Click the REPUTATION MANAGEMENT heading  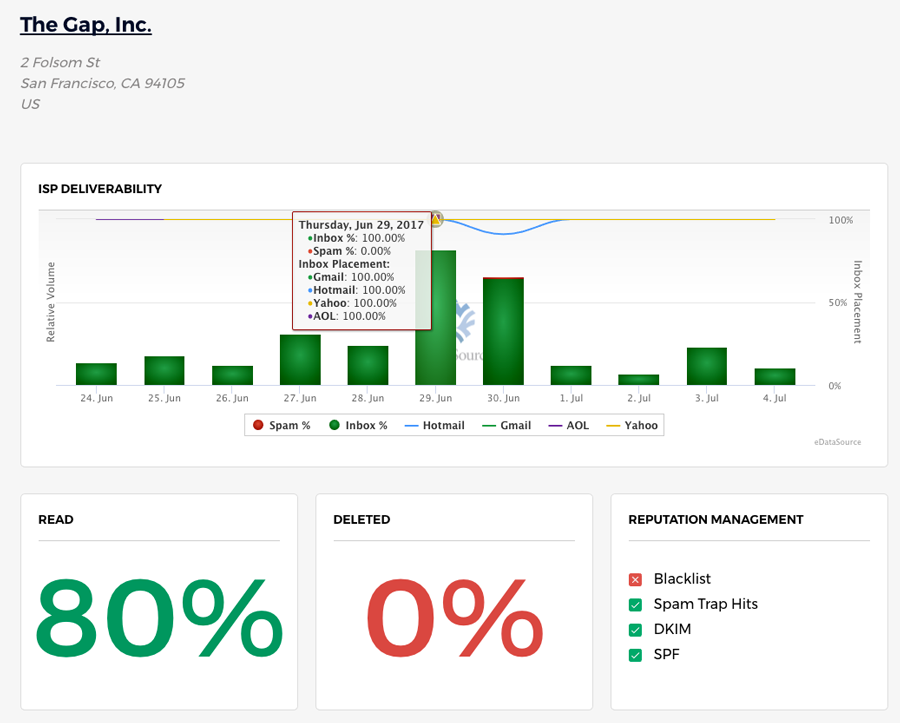click(x=716, y=519)
